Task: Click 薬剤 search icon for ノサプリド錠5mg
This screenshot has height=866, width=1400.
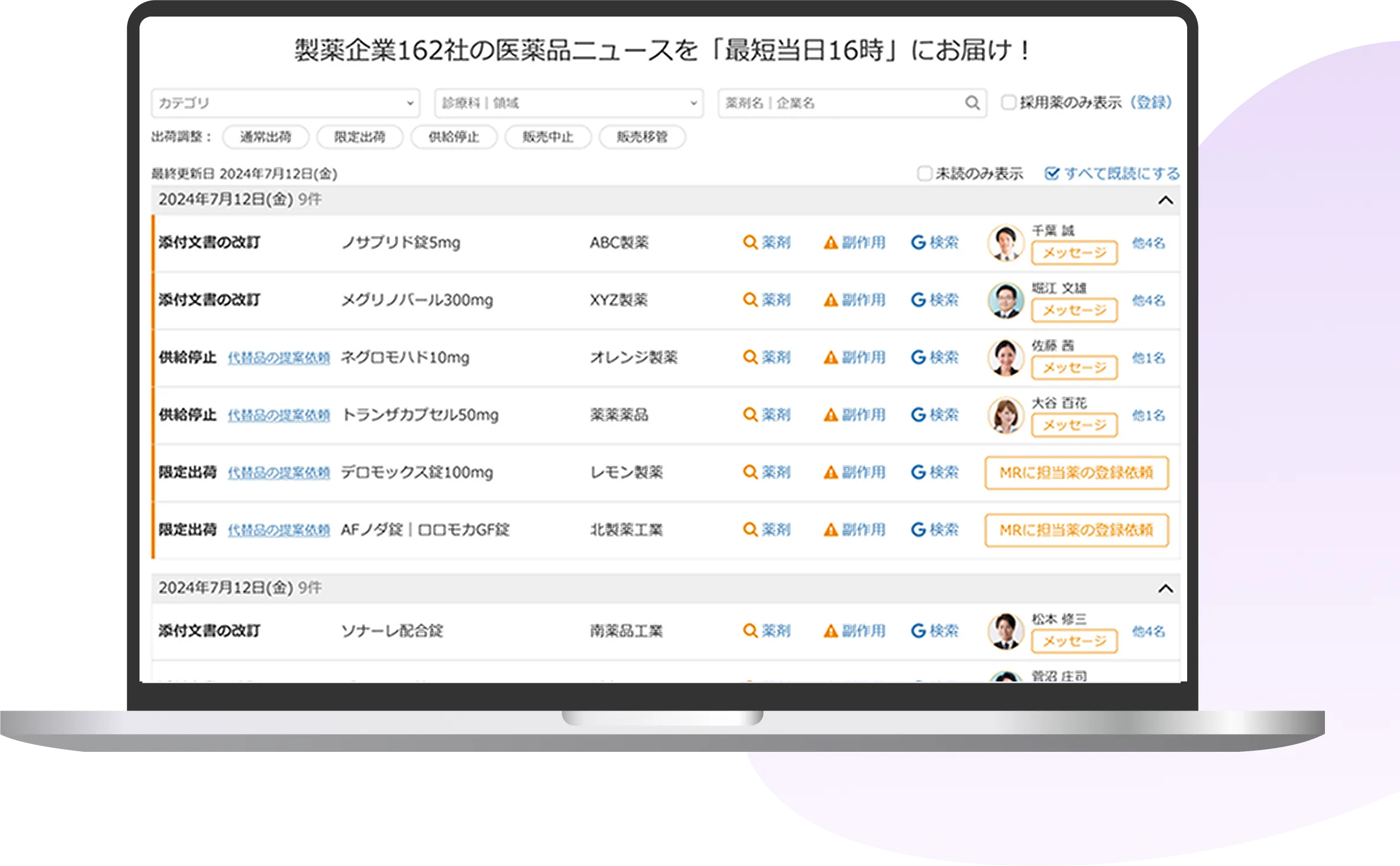Action: tap(750, 243)
